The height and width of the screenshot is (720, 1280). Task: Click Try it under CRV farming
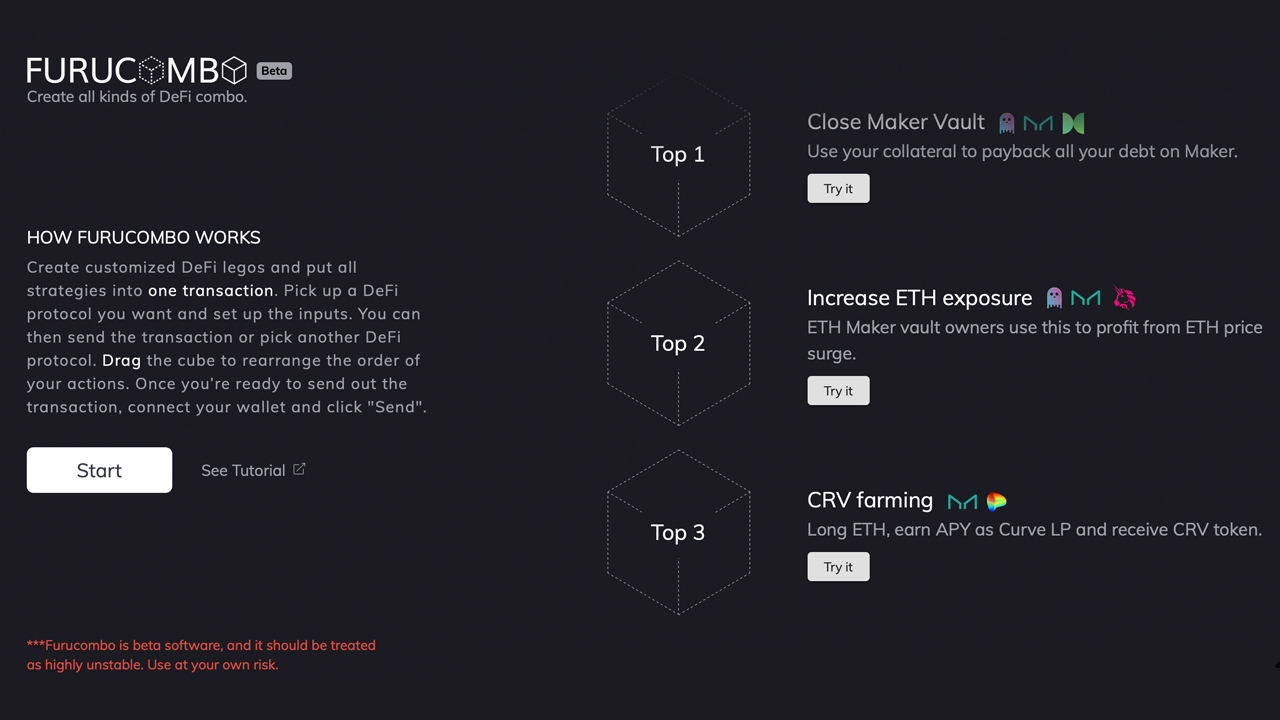(838, 566)
